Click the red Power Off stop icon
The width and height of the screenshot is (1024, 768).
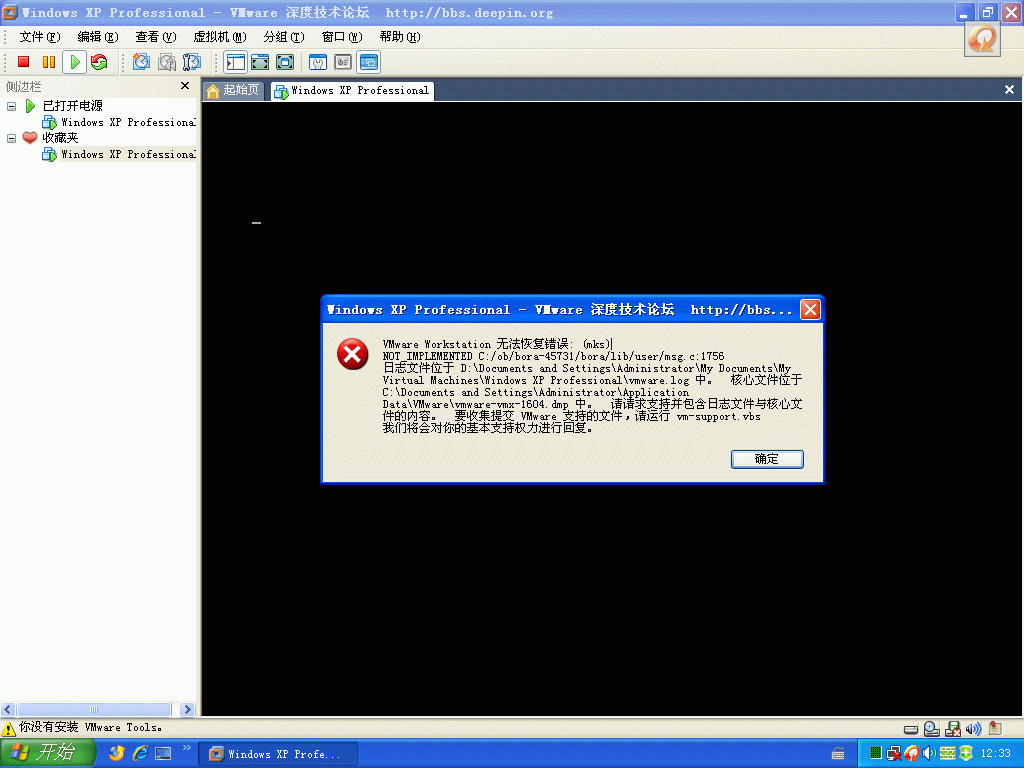24,62
